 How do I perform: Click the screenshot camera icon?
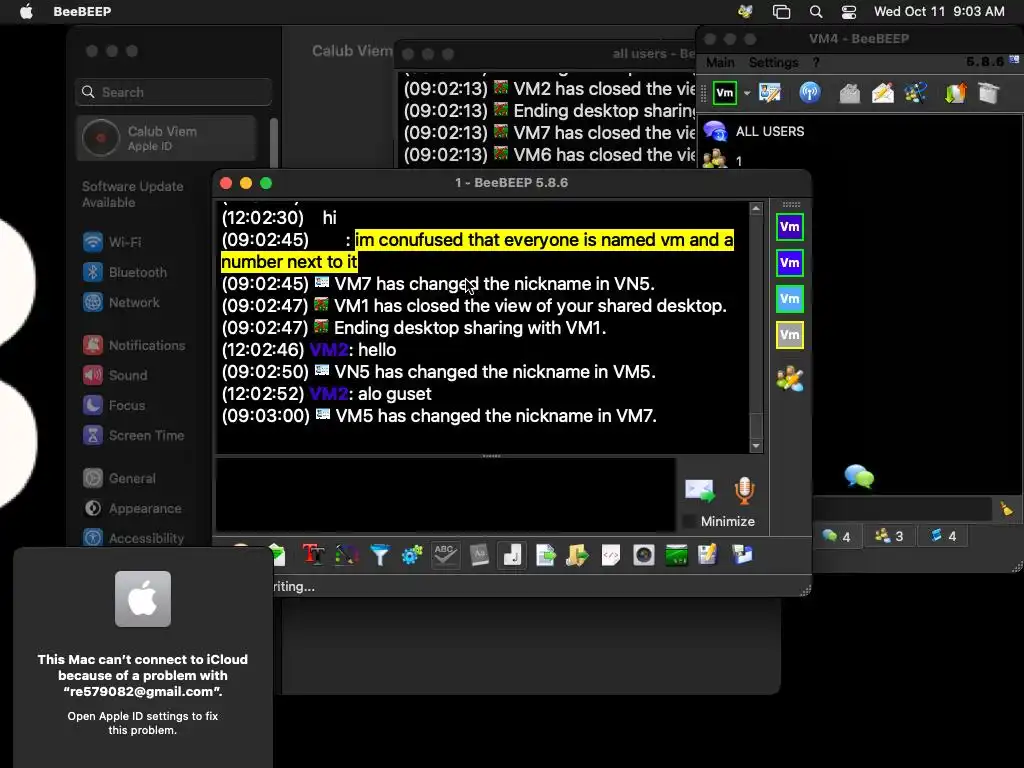(x=643, y=555)
